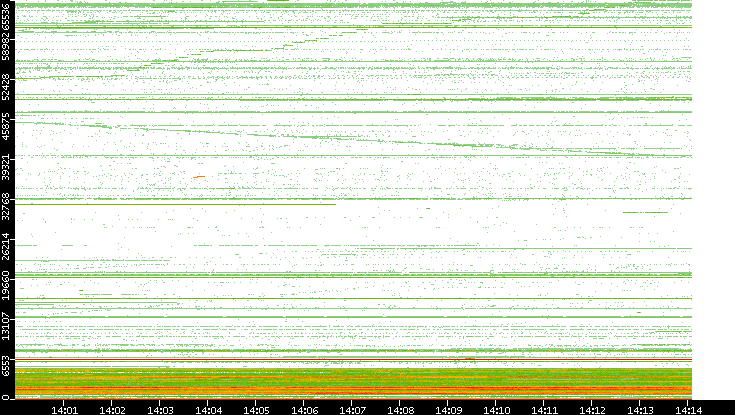Select the 14:09 time marker

coord(449,408)
